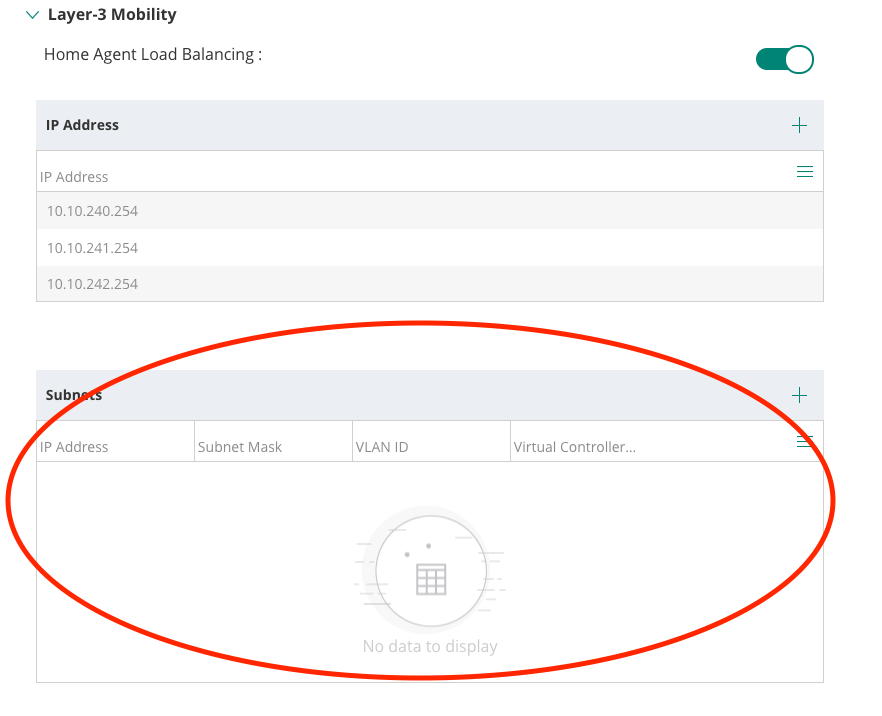The height and width of the screenshot is (716, 882).
Task: Open the IP Address table column menu
Action: pos(804,172)
